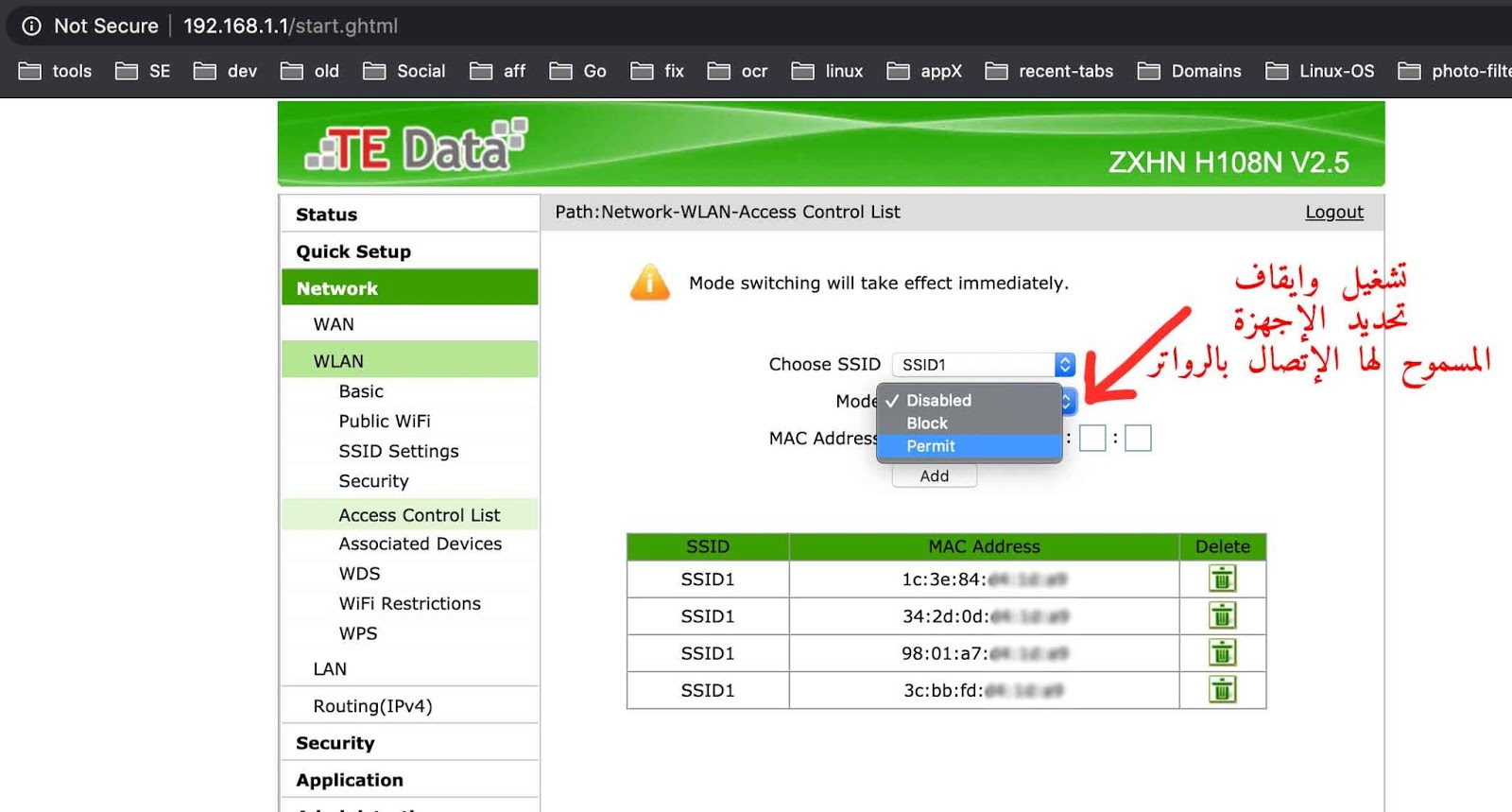Delete the 1c:3e:84 MAC address entry
1512x812 pixels.
[x=1222, y=579]
